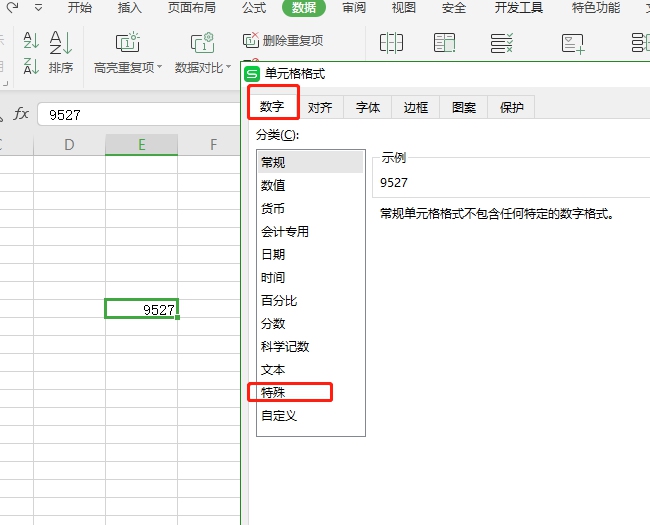The width and height of the screenshot is (650, 525).
Task: Click the 排序 sort button
Action: 61,53
